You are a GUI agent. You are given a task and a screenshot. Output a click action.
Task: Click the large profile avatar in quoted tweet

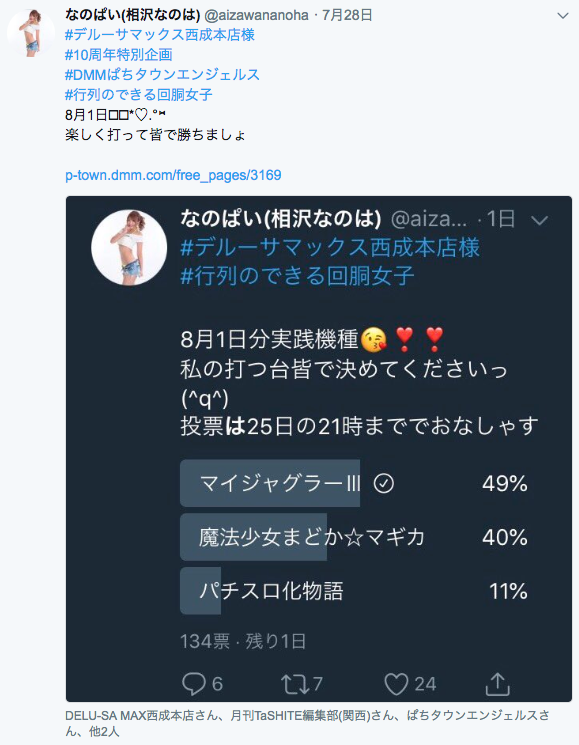click(129, 248)
